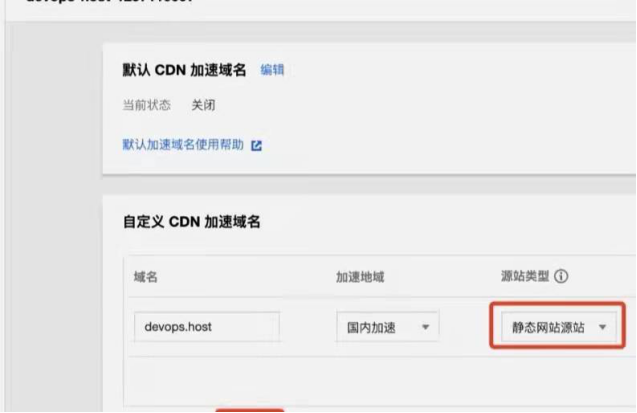Click the 当前状态 label

146,105
